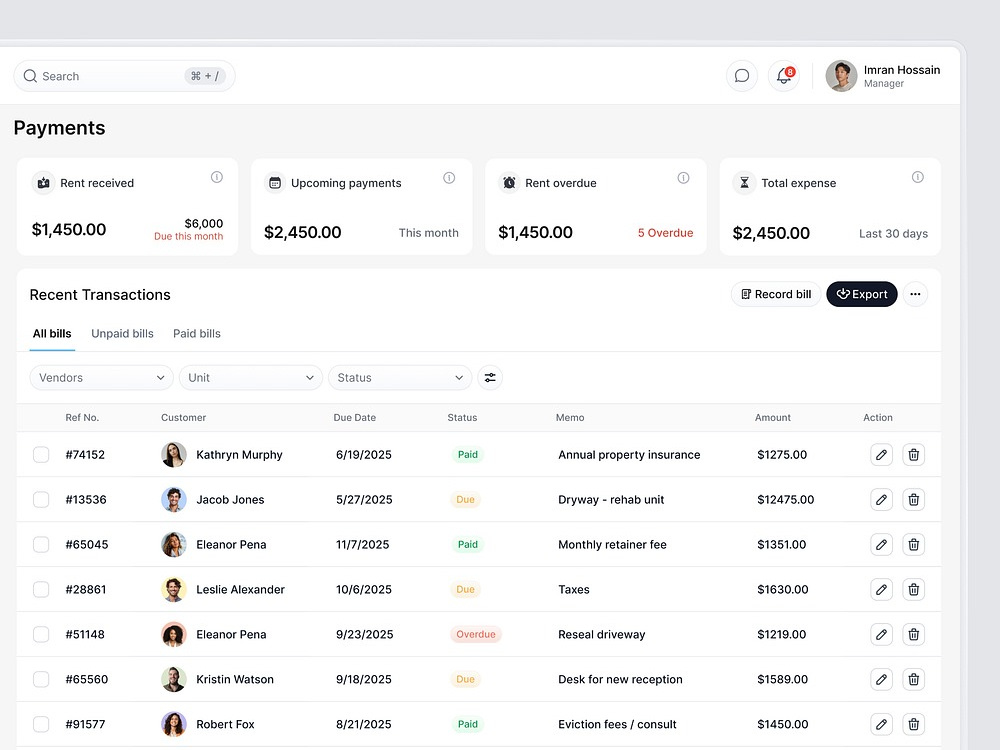The image size is (1000, 750).
Task: Select the checkbox for row #74152
Action: point(41,455)
